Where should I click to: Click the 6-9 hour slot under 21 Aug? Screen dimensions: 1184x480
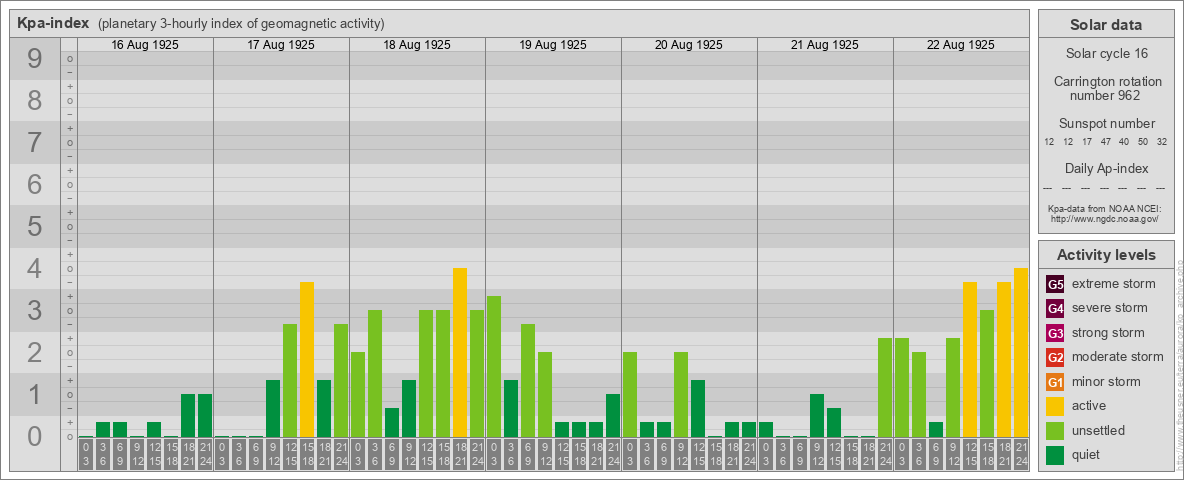coord(800,454)
